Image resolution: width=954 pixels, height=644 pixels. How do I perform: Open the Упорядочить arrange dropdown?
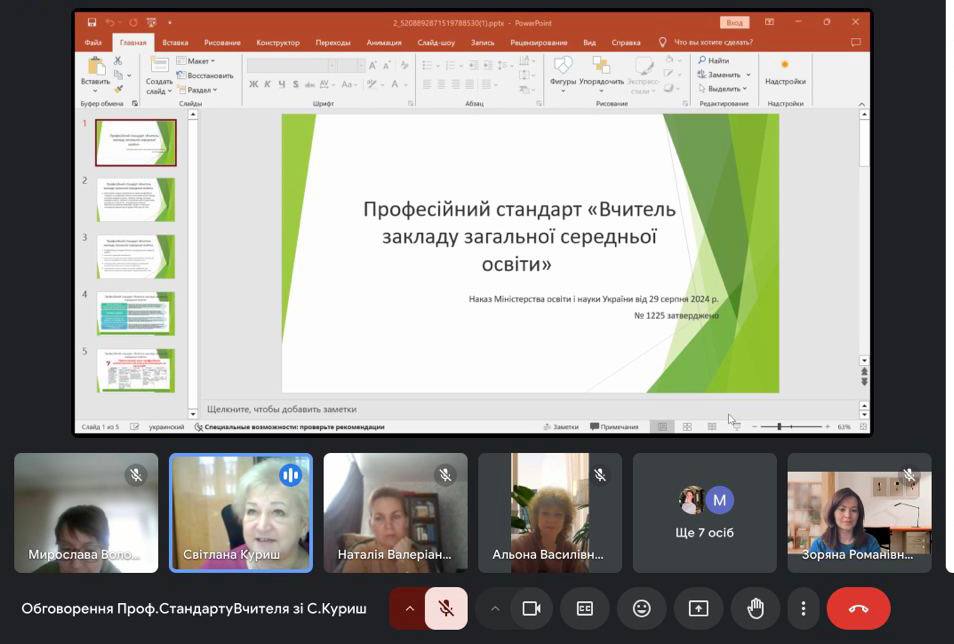coord(602,75)
